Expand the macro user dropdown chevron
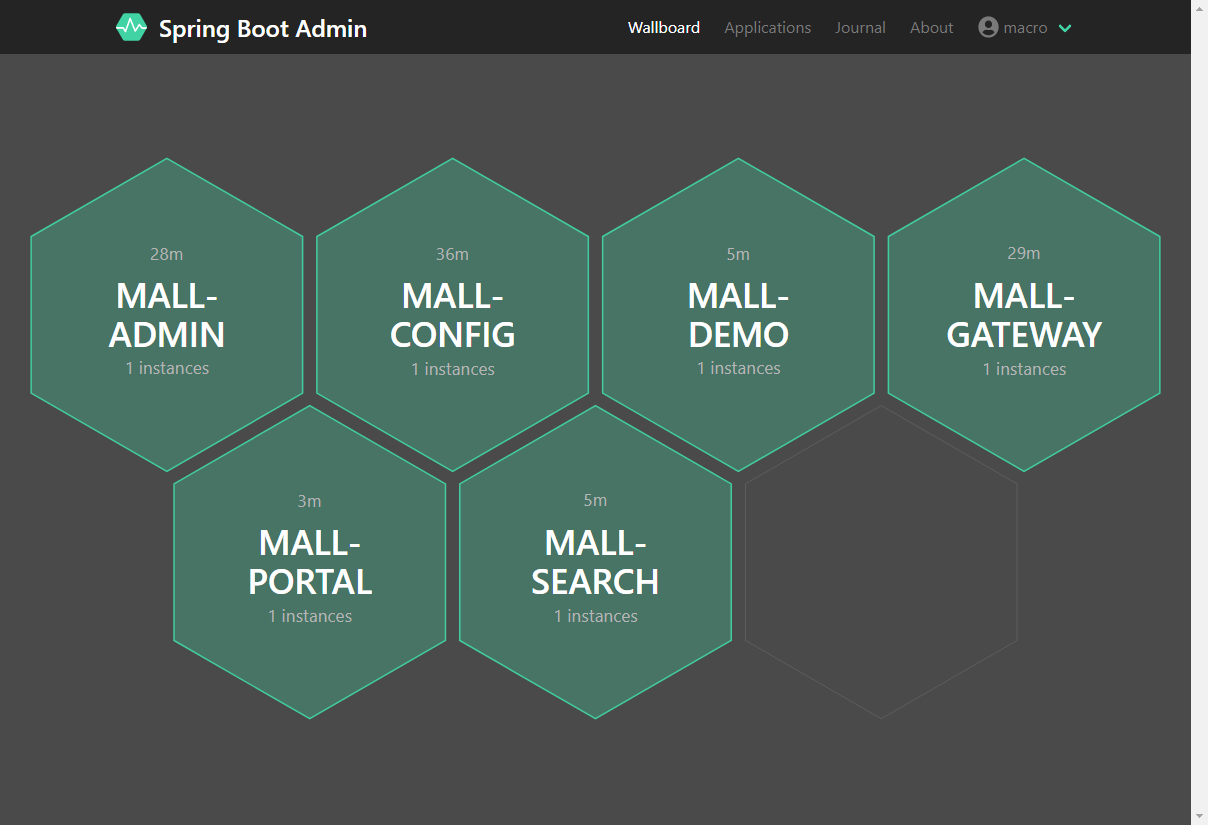 (x=1065, y=28)
